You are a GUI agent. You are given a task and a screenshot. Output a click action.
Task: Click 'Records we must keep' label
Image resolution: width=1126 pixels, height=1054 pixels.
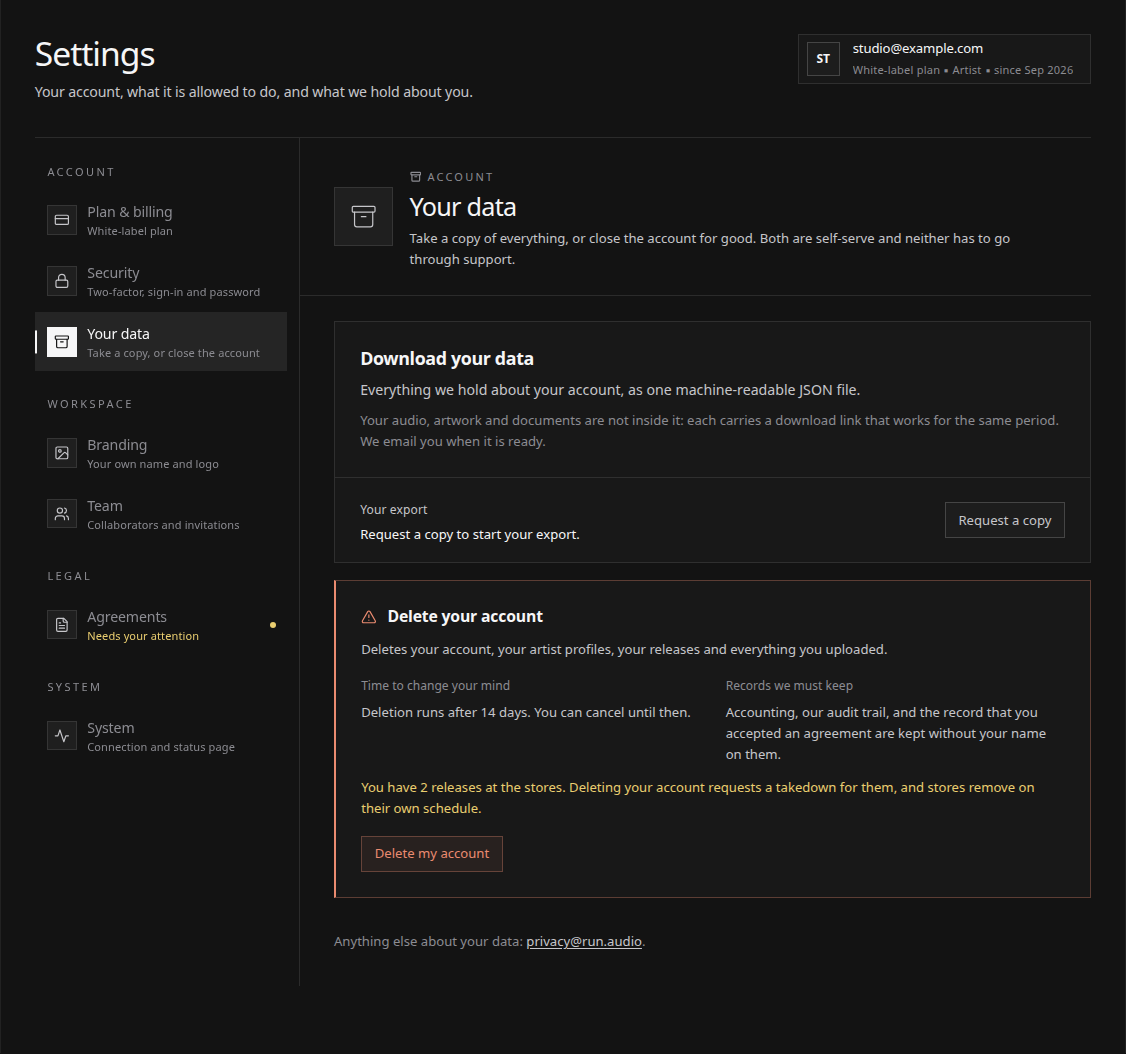(x=789, y=686)
